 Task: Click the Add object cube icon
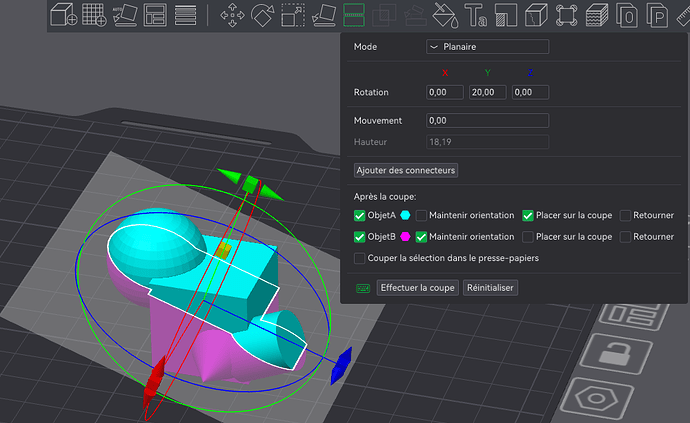coord(63,15)
